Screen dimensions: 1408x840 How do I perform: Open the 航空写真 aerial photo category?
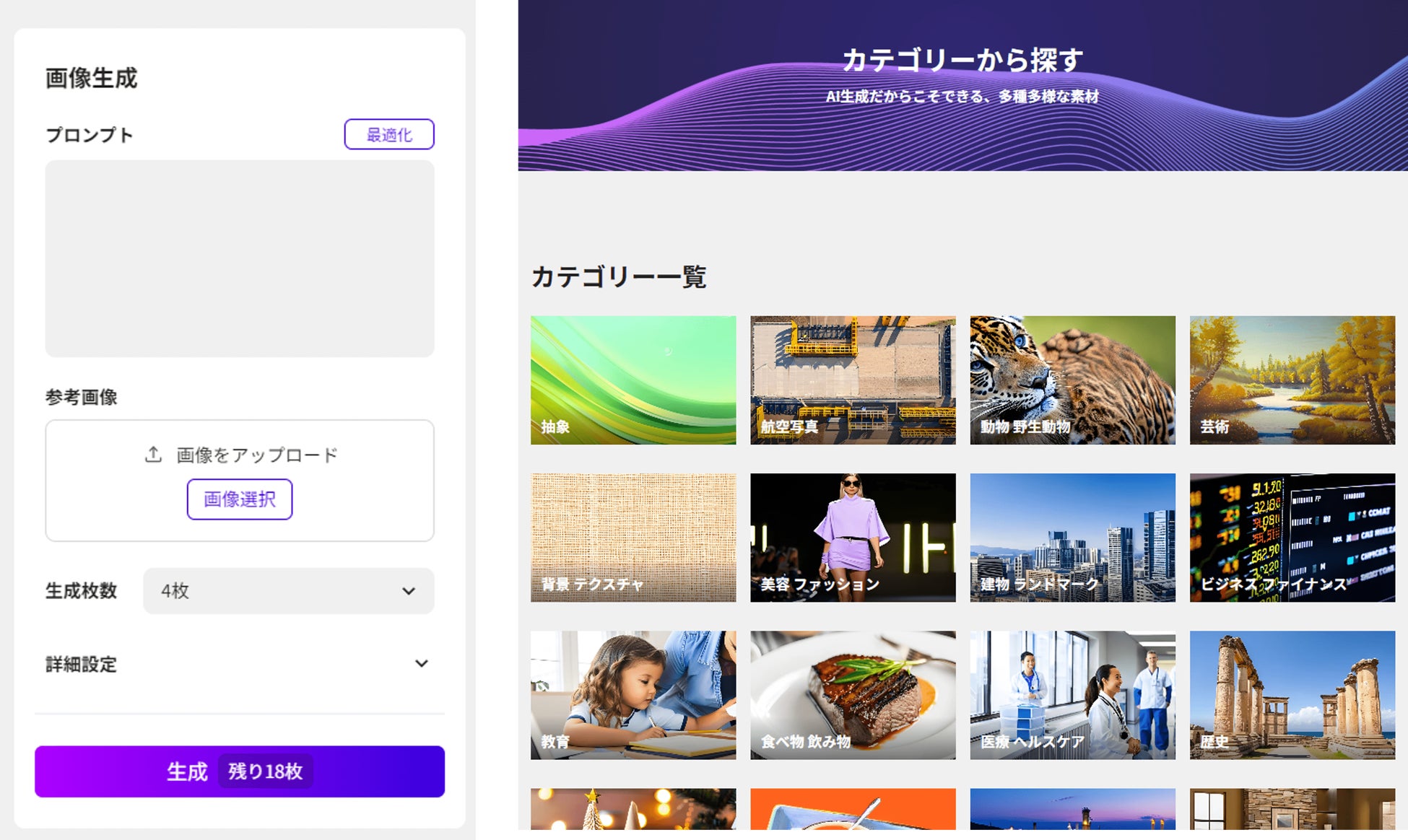point(853,380)
